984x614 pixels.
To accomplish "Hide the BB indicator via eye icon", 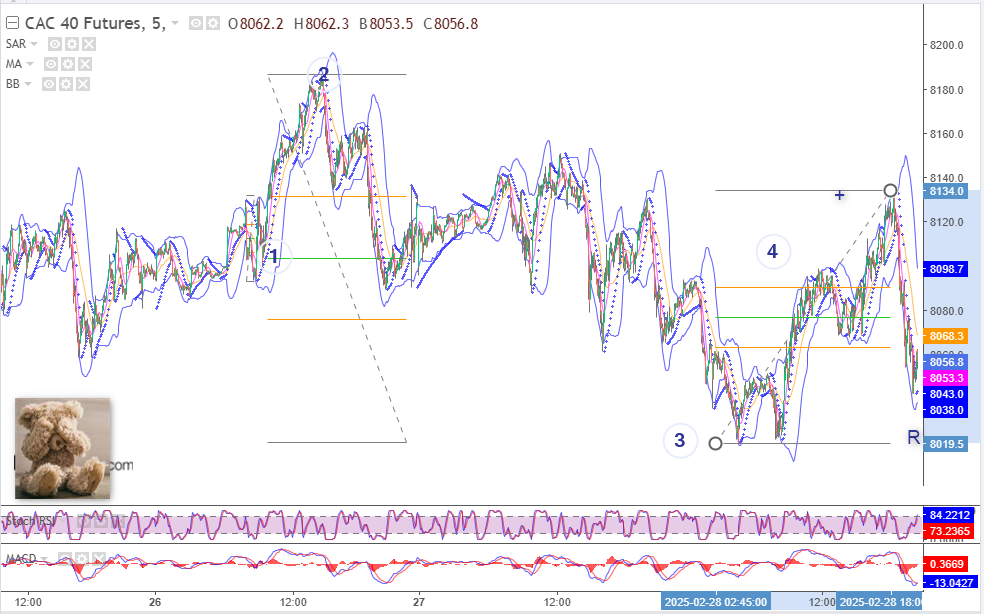I will pyautogui.click(x=49, y=84).
